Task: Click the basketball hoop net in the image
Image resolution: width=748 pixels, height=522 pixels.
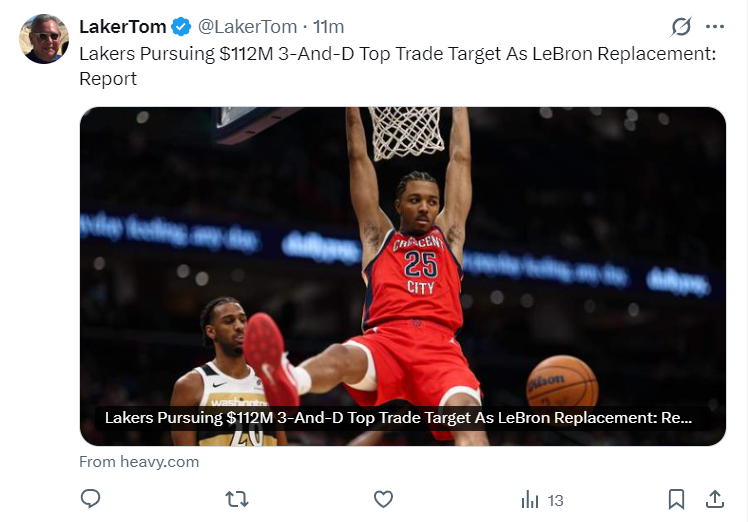Action: tap(406, 130)
